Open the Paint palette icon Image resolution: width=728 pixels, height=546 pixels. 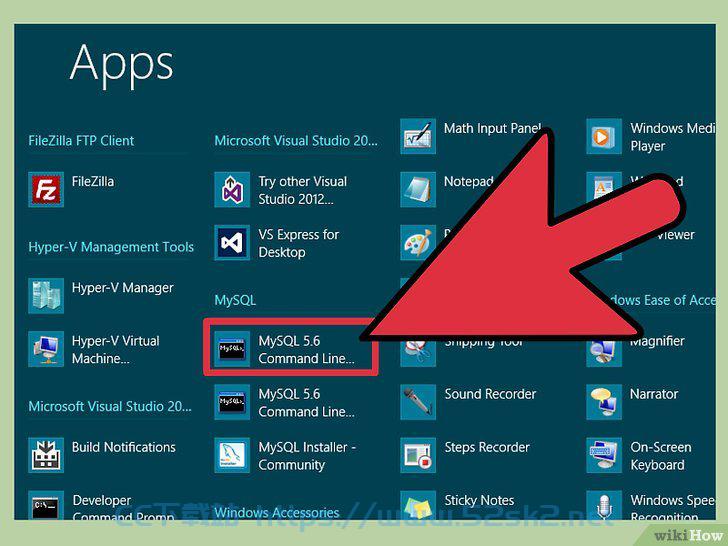point(418,243)
